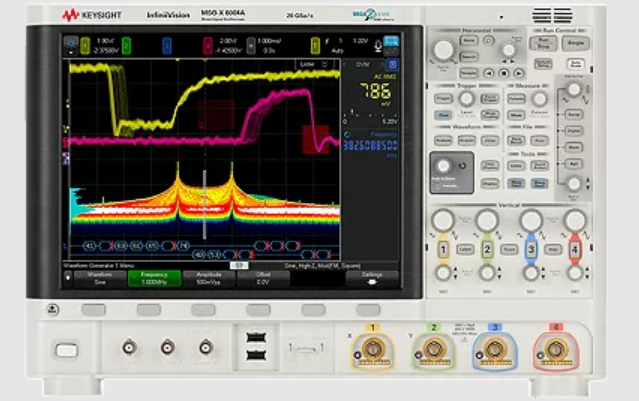The height and width of the screenshot is (401, 639).
Task: Select the channel 3 BNC input connector
Action: [x=495, y=350]
